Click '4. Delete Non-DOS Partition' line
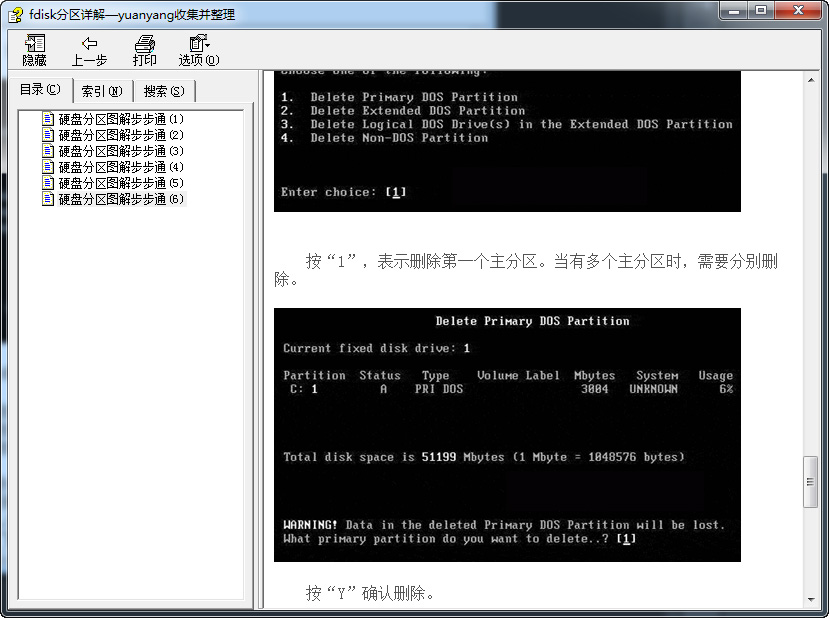829x618 pixels. pyautogui.click(x=384, y=138)
